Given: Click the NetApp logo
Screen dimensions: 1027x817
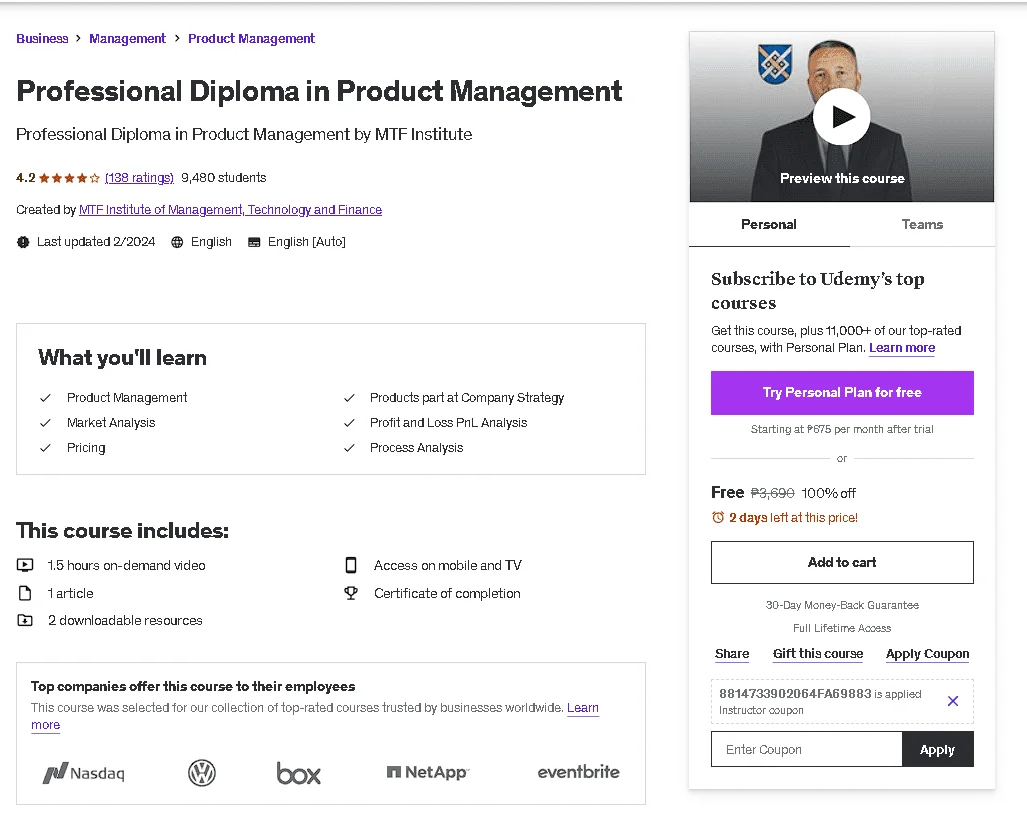Looking at the screenshot, I should [428, 772].
